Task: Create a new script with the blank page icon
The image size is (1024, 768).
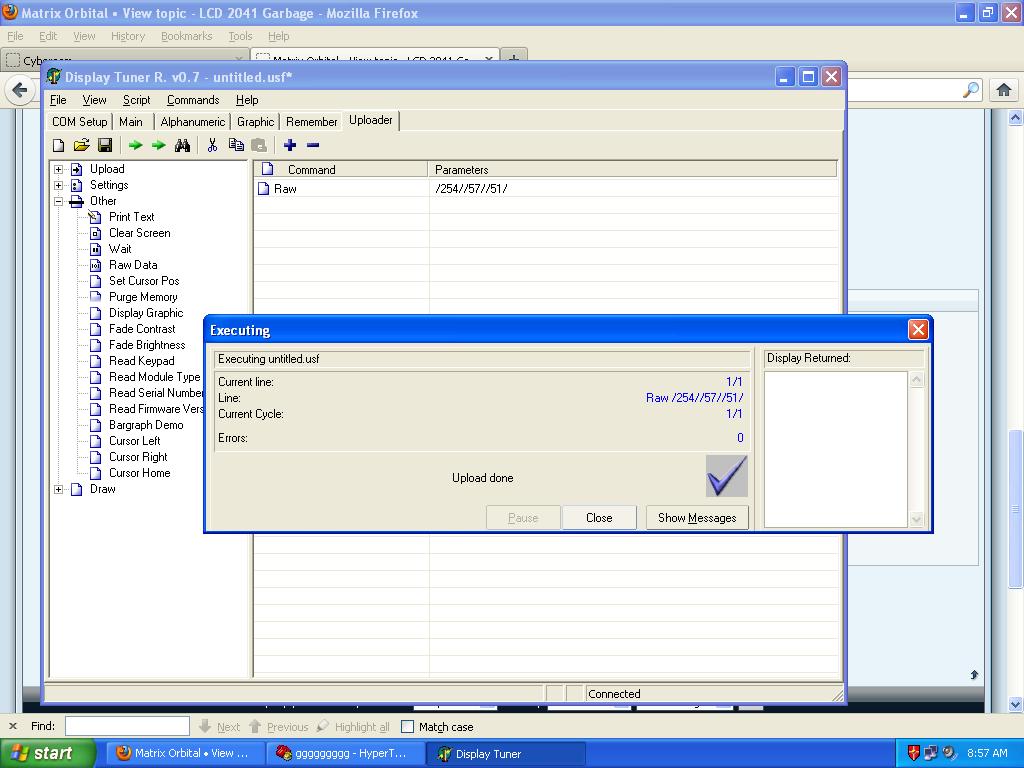Action: coord(59,145)
